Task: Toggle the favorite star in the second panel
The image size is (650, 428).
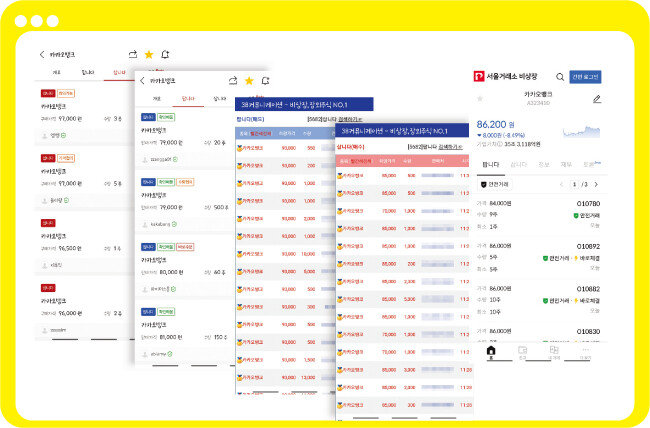Action: pos(249,80)
